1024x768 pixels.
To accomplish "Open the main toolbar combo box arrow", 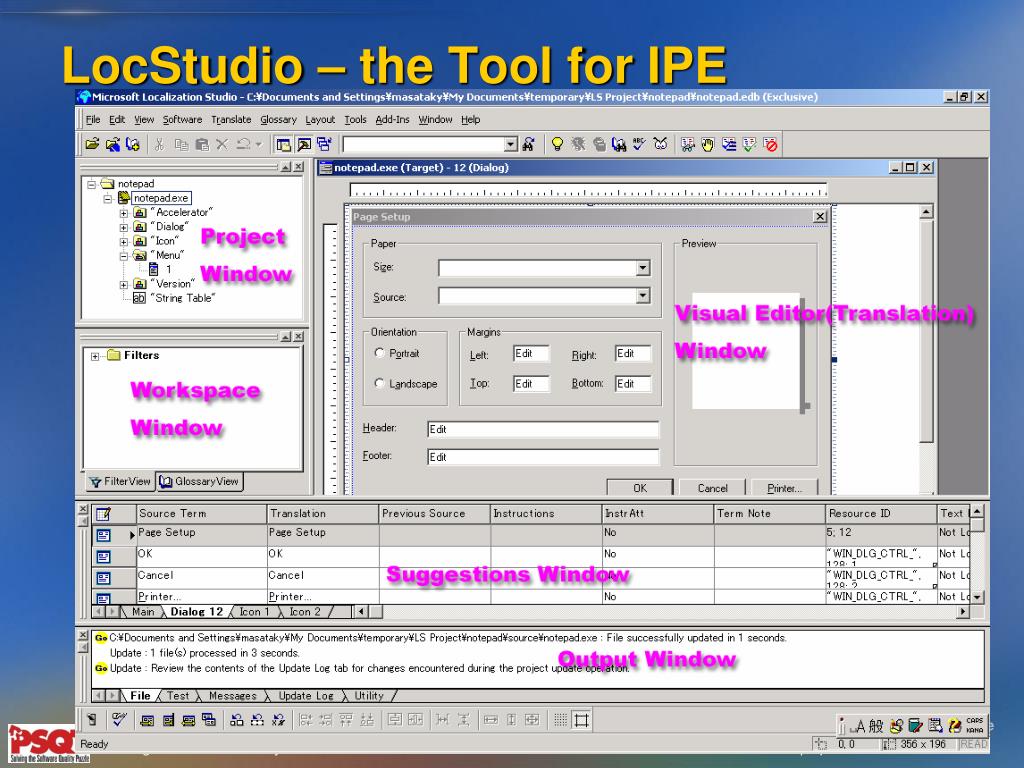I will 511,144.
